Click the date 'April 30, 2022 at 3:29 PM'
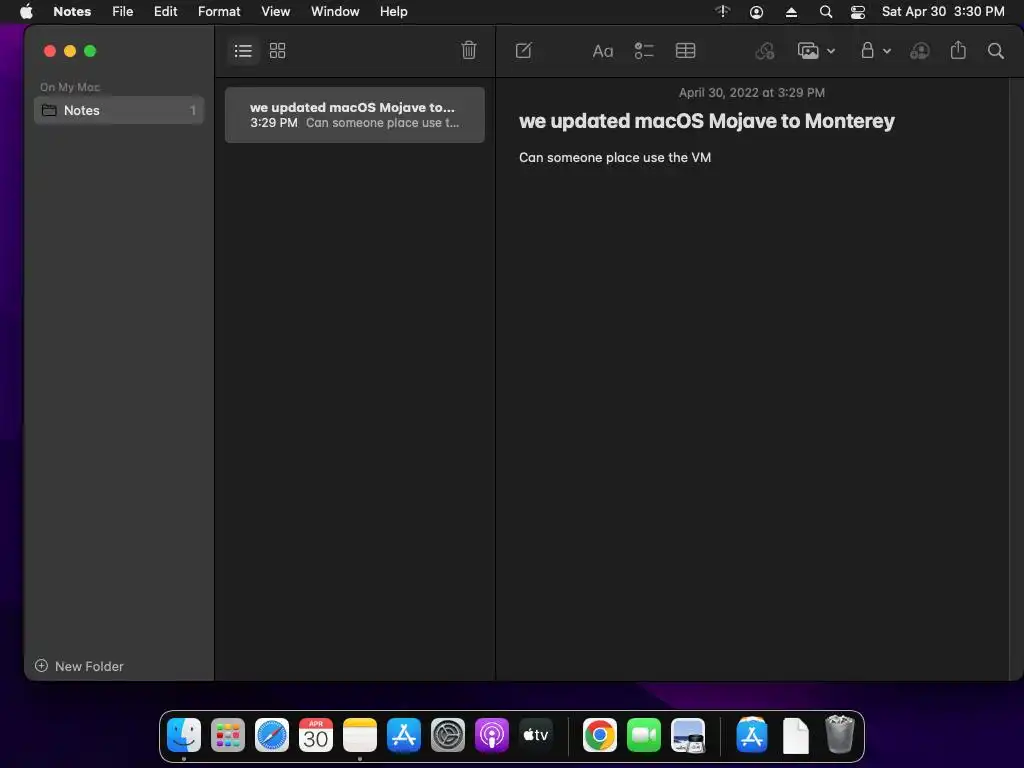Image resolution: width=1024 pixels, height=768 pixels. pos(751,93)
